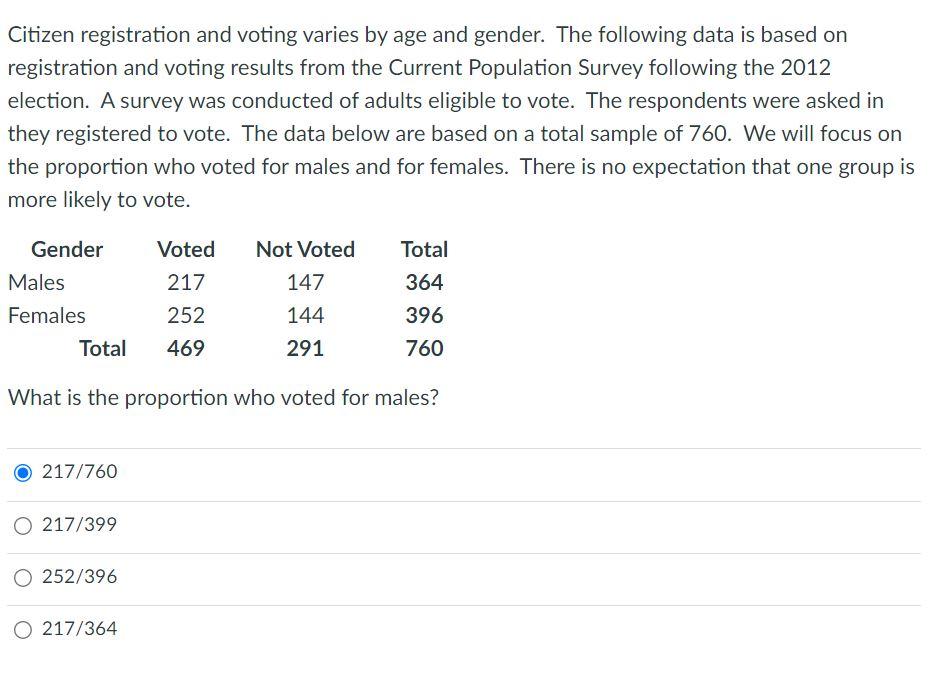Click the selected 217/760 radio button
Image resolution: width=940 pixels, height=679 pixels.
click(23, 472)
